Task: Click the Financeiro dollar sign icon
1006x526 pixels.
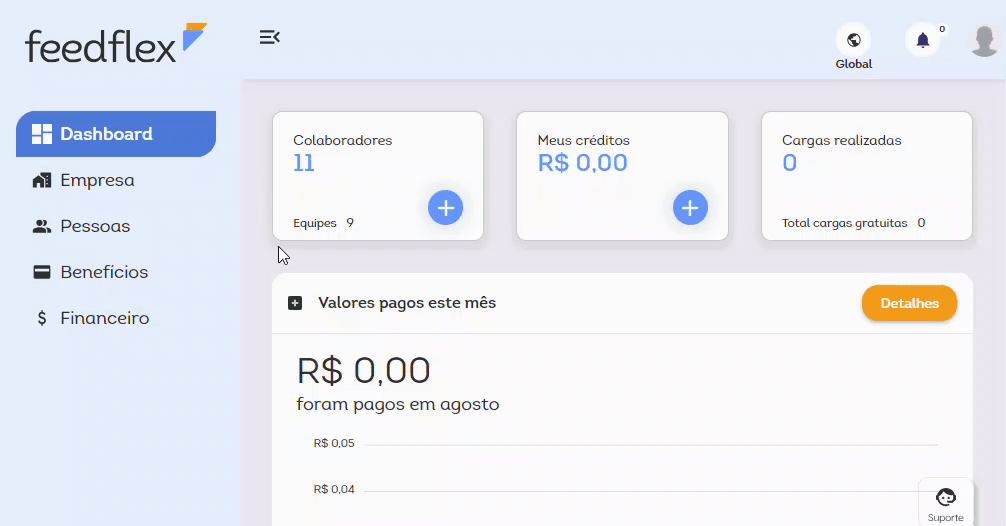Action: click(x=42, y=318)
